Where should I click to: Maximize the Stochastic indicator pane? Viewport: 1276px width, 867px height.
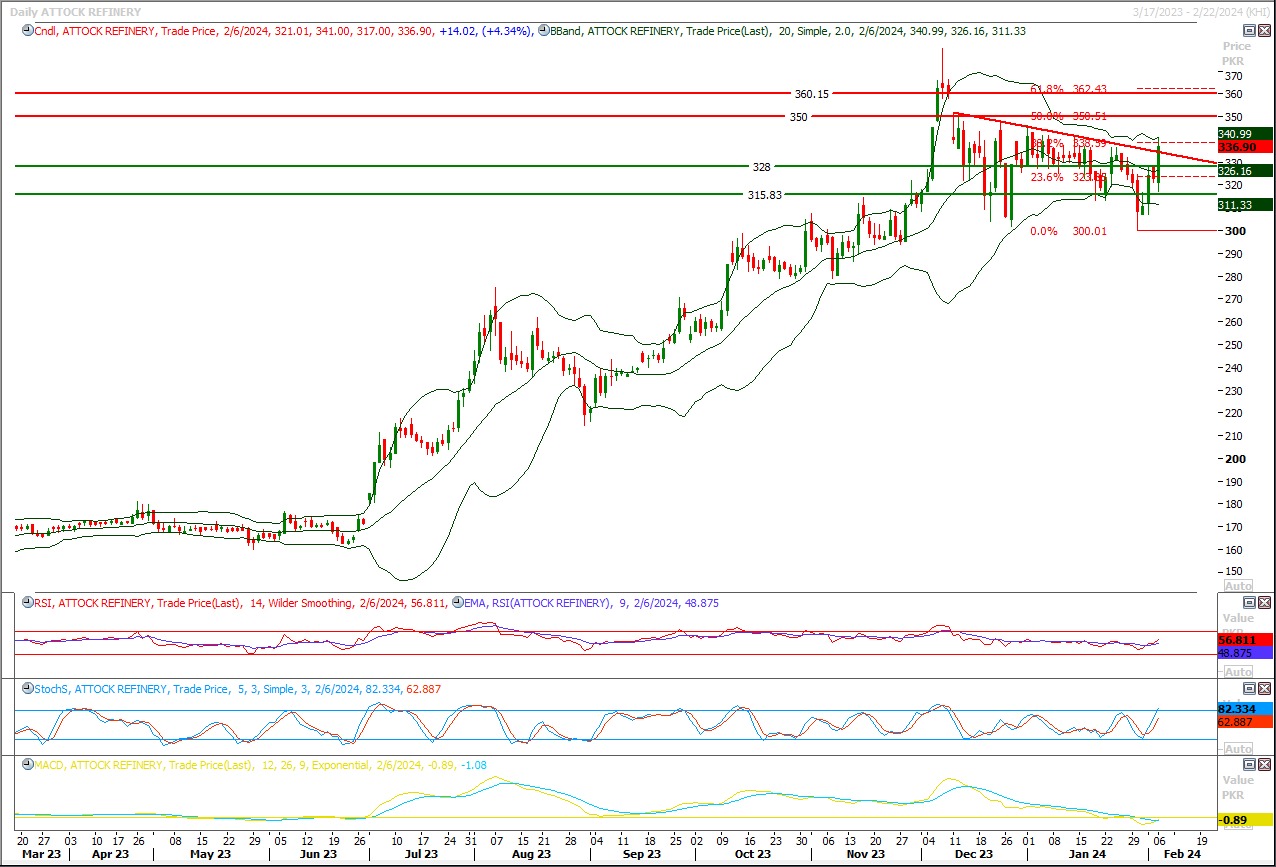pyautogui.click(x=1249, y=689)
